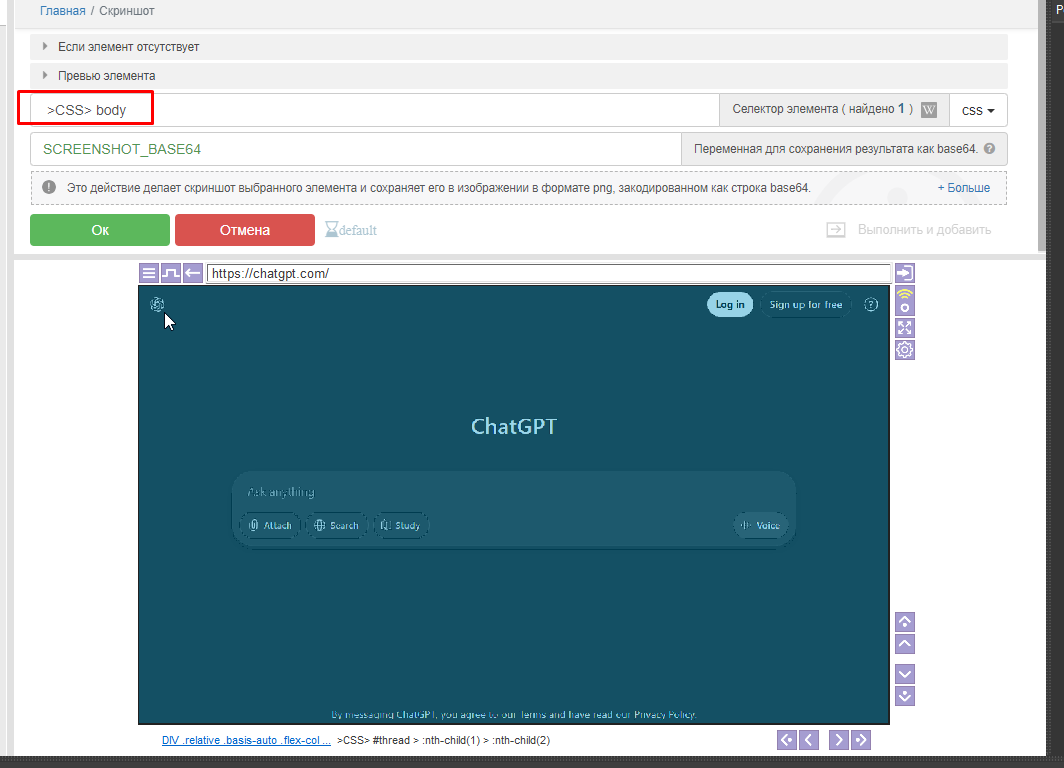This screenshot has height=768, width=1064.
Task: Click the "Log in" button in ChatGPT page
Action: tap(730, 305)
